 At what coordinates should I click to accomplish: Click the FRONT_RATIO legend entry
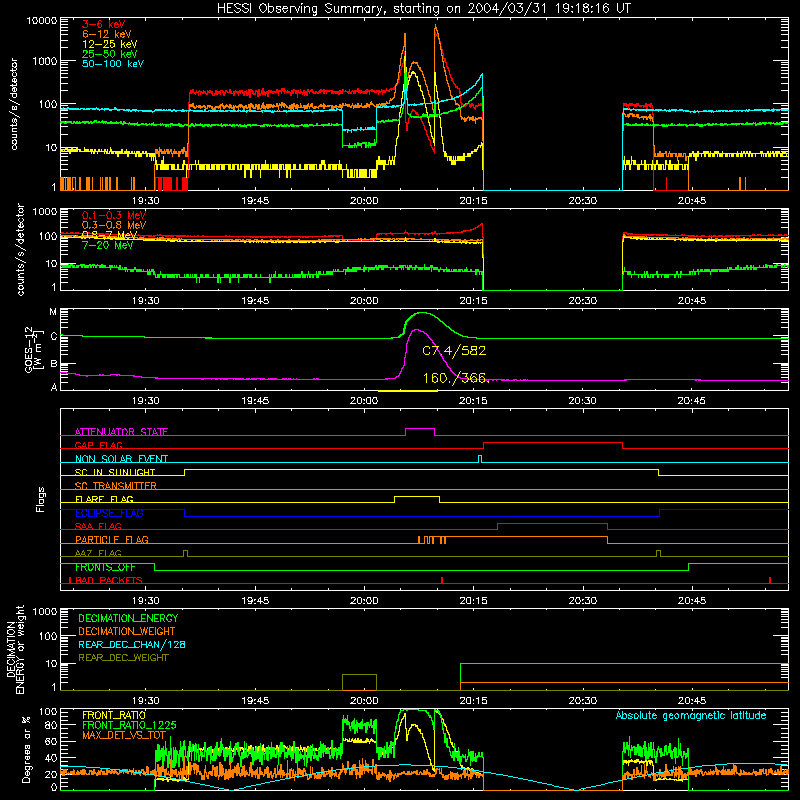pyautogui.click(x=114, y=715)
